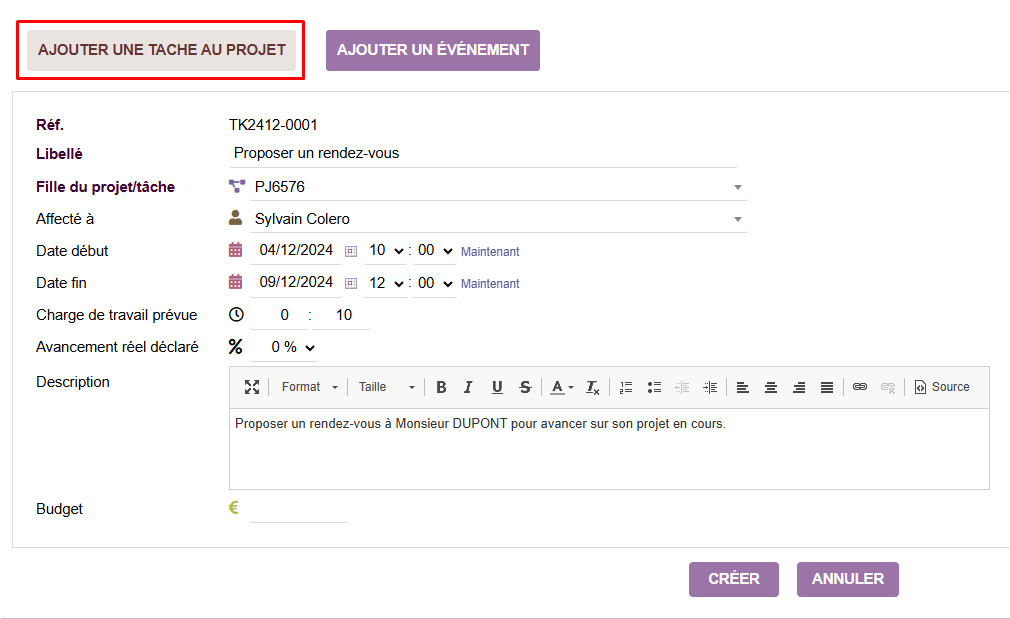Image resolution: width=1010 pixels, height=619 pixels.
Task: Remove formatting from description text
Action: click(x=592, y=387)
